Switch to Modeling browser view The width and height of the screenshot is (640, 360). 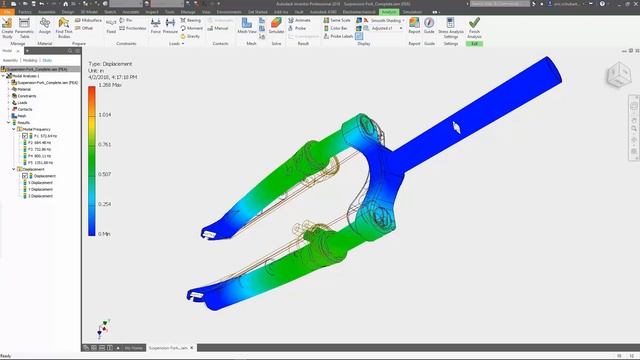[30, 60]
